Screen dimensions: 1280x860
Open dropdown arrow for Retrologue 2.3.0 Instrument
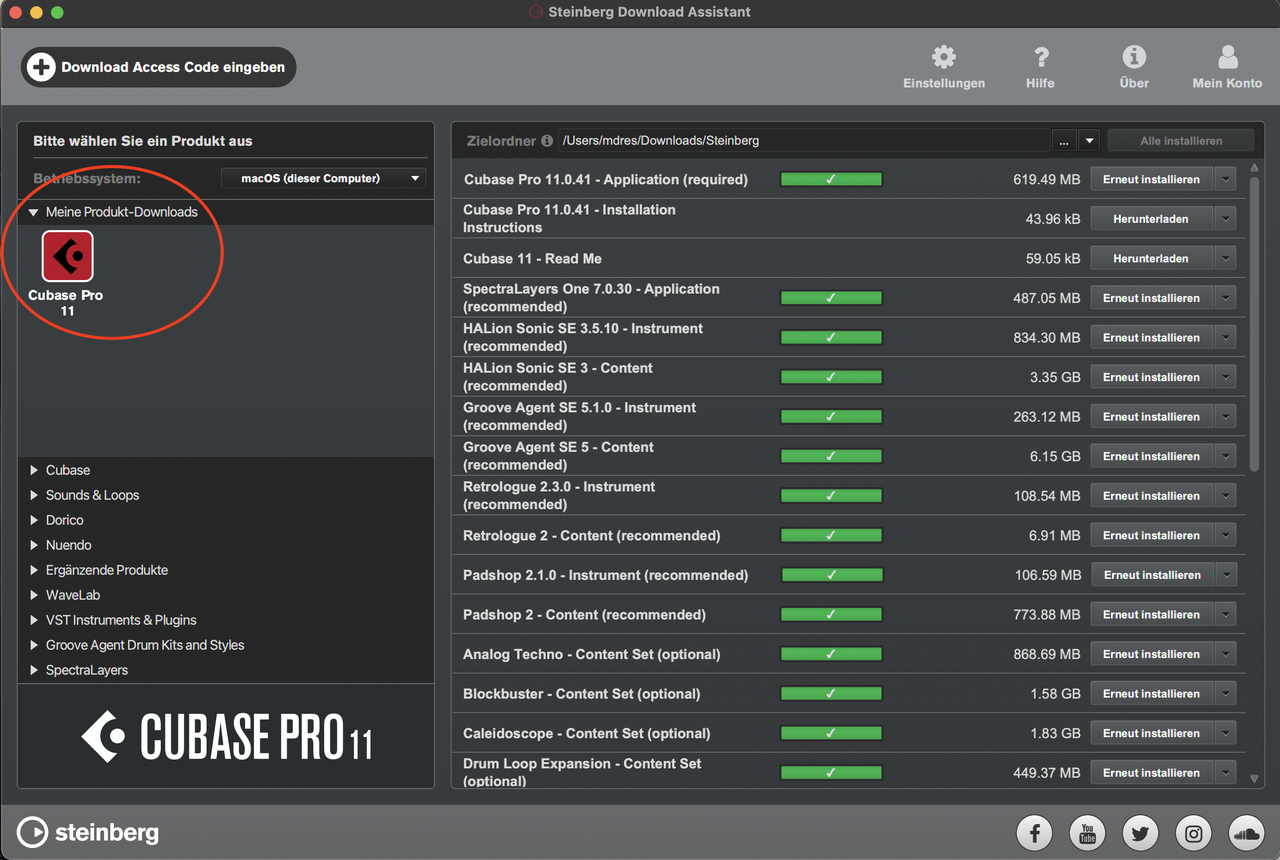pyautogui.click(x=1226, y=496)
